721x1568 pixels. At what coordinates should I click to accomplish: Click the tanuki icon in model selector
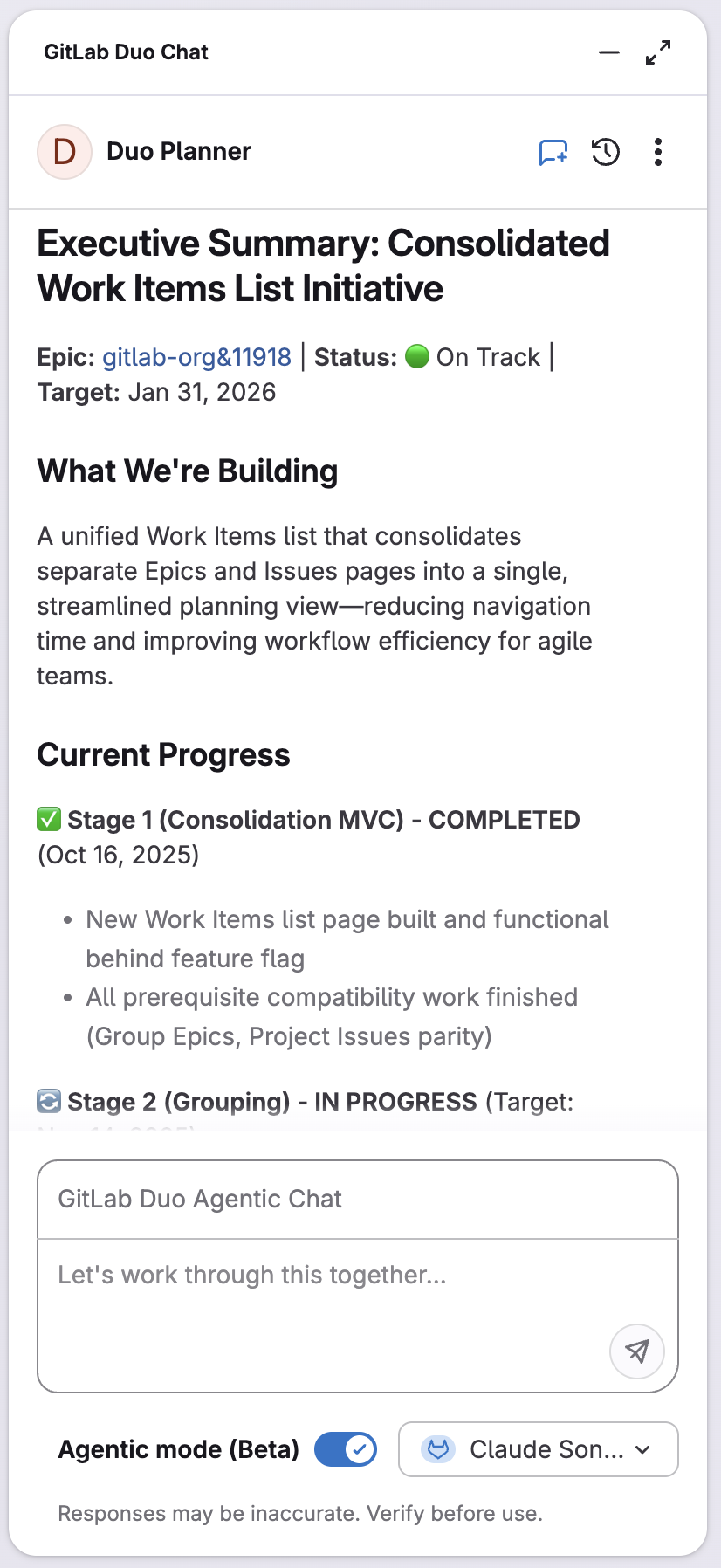coord(438,1449)
